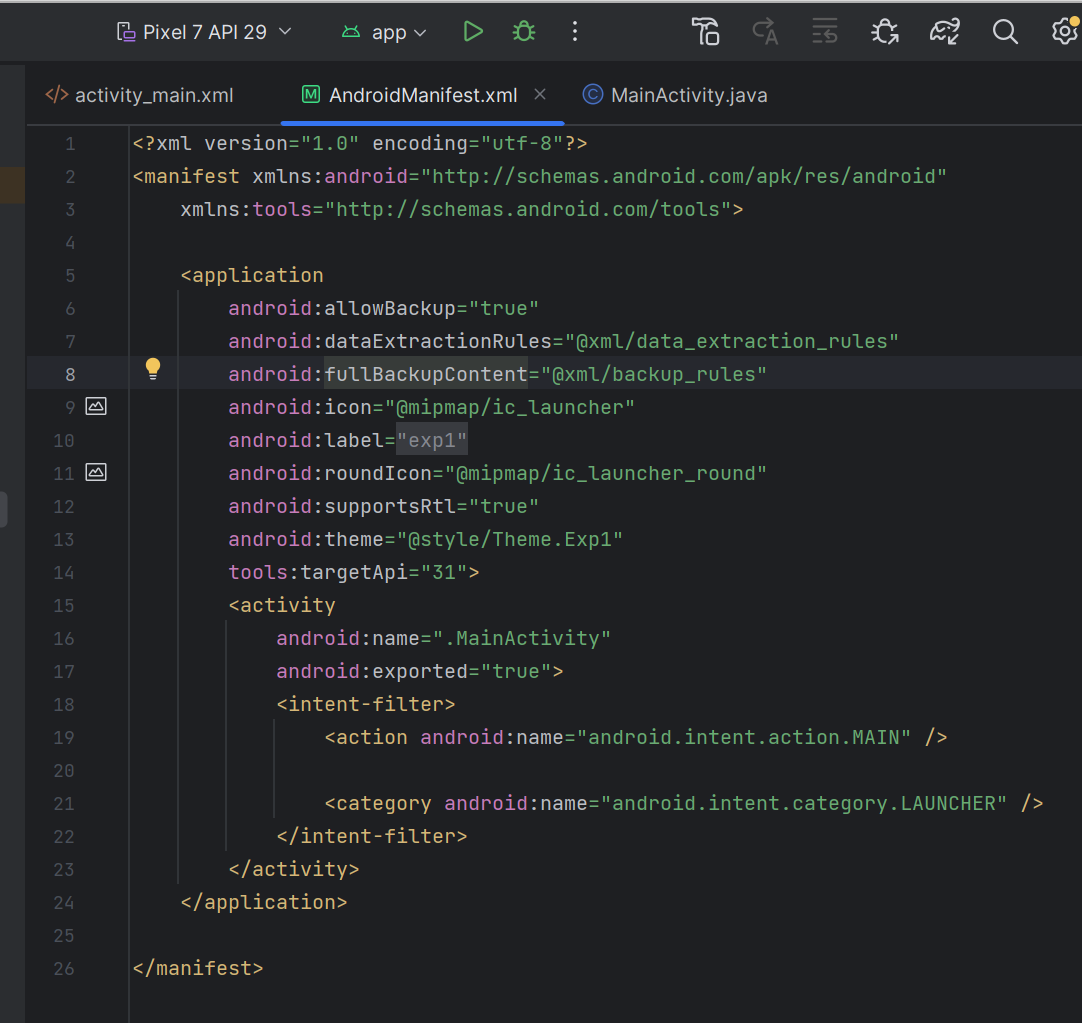Click the image gutter icon on line 9
This screenshot has height=1023, width=1082.
(x=96, y=407)
